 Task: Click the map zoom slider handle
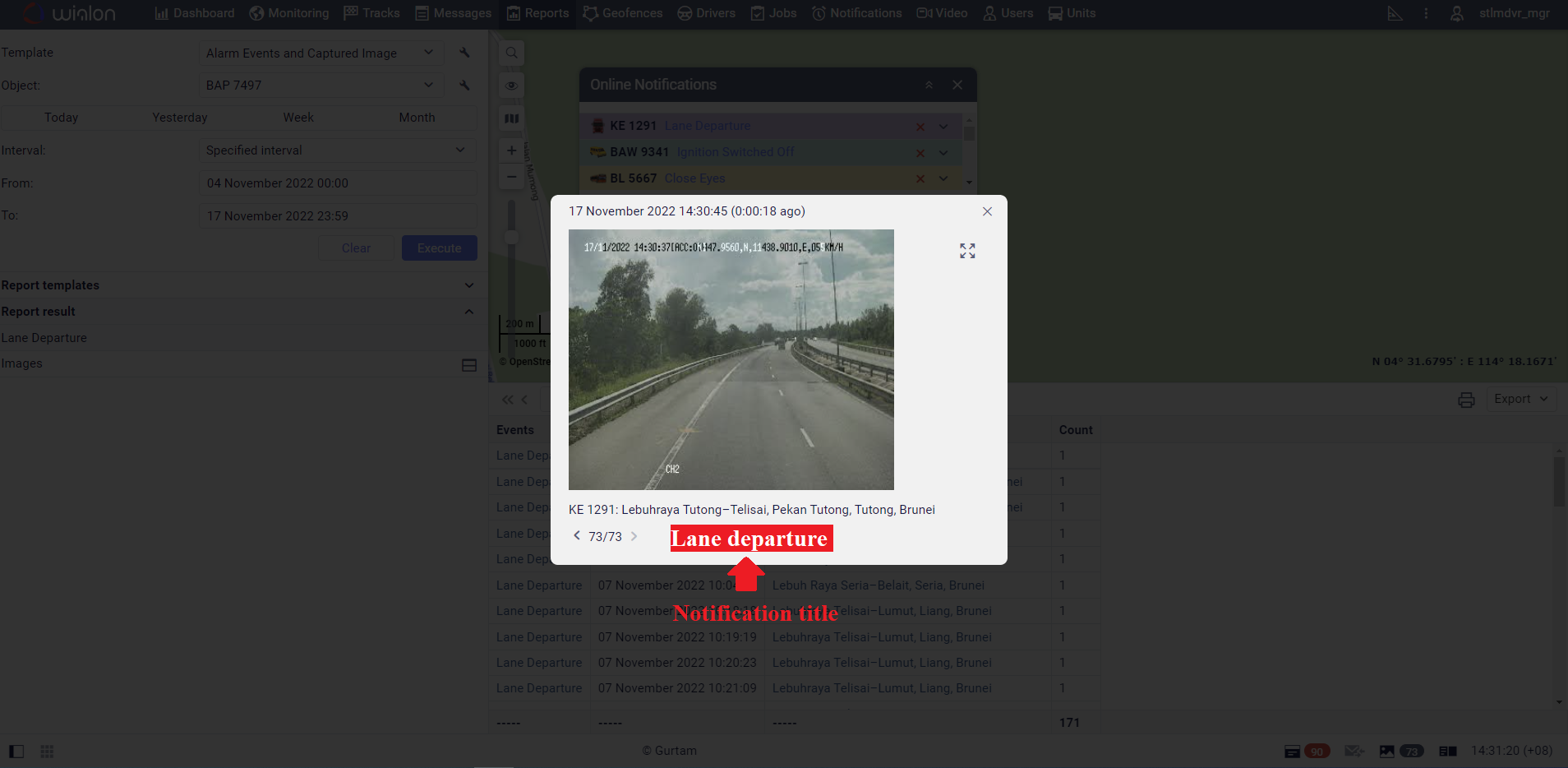(x=511, y=238)
